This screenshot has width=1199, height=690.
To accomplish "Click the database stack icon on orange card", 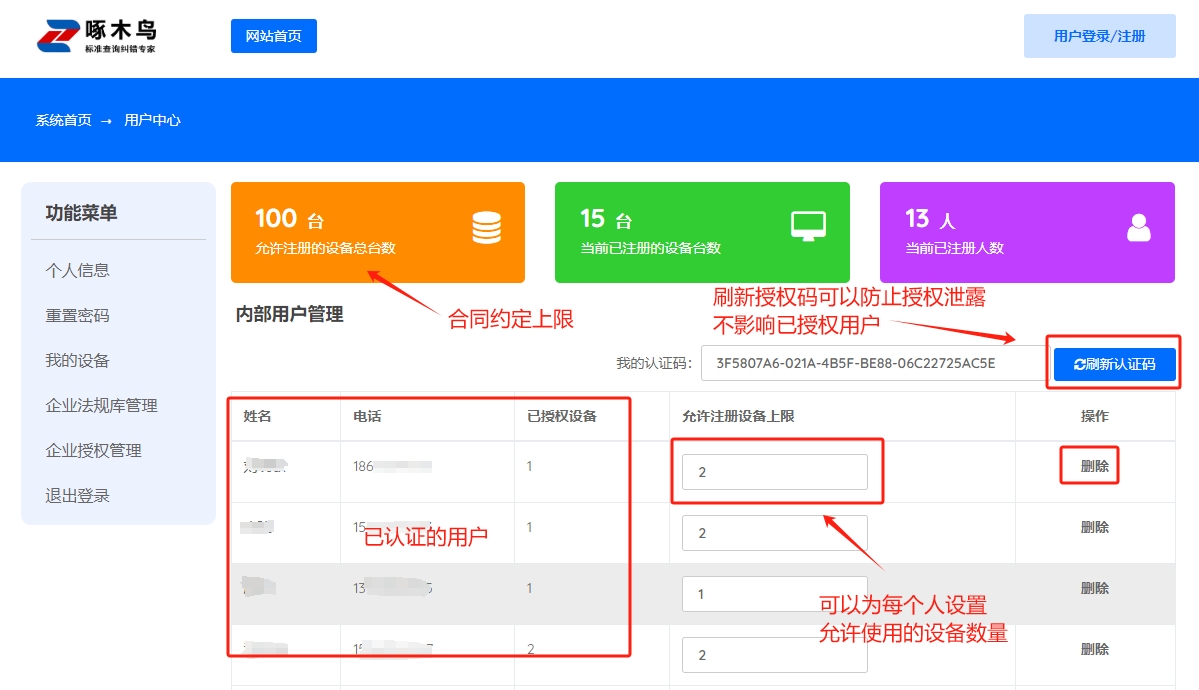I will [486, 229].
